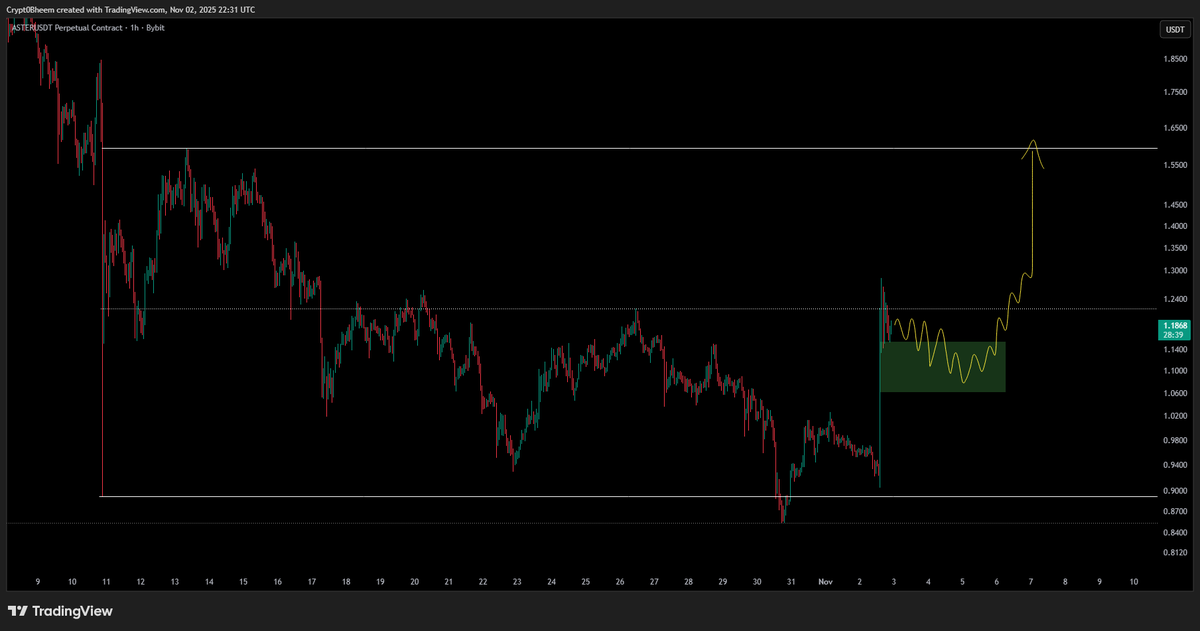The height and width of the screenshot is (631, 1200).
Task: Click the 0.9800 price axis label
Action: coord(1175,440)
